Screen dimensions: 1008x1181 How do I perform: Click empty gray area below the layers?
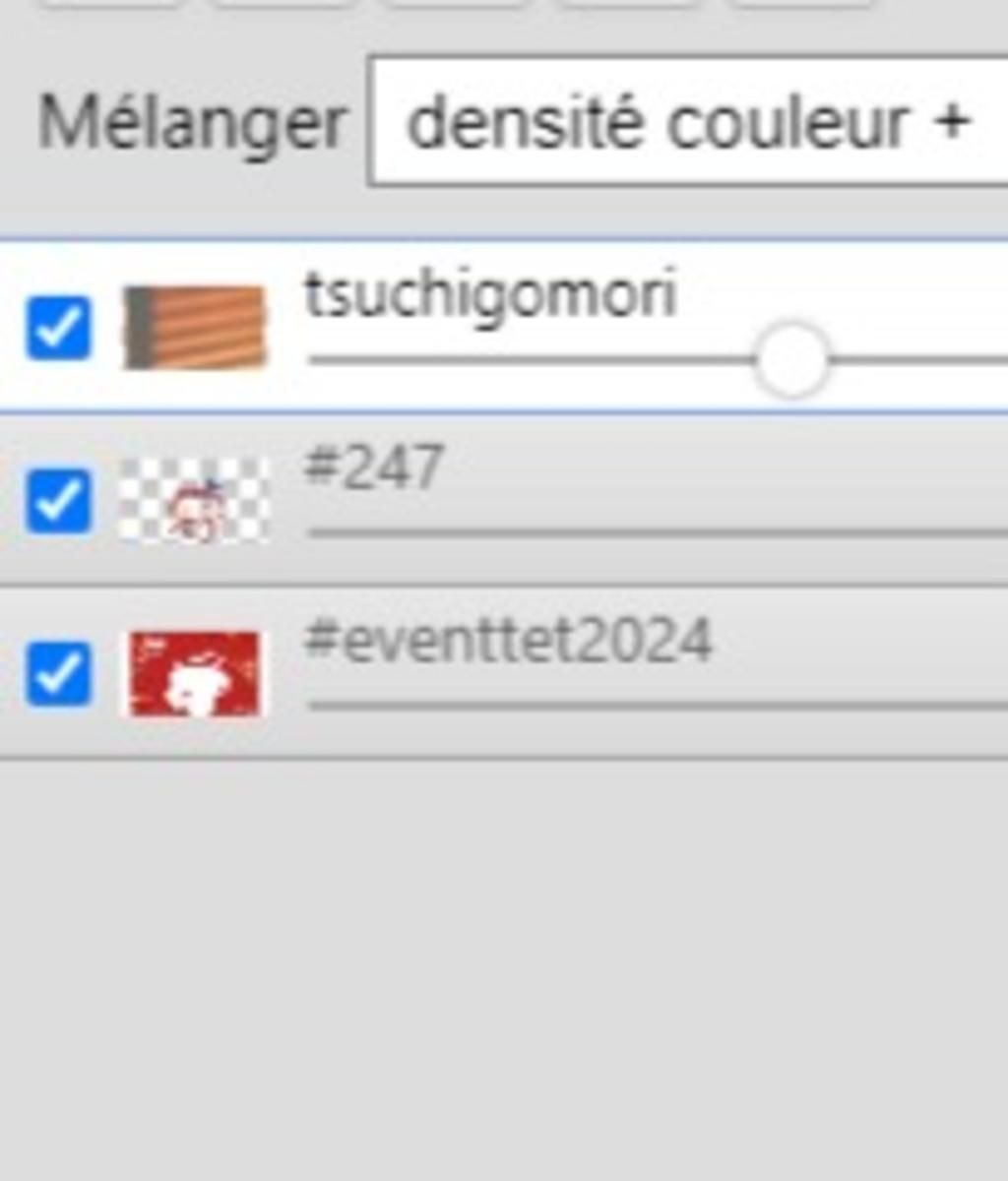pos(504,969)
